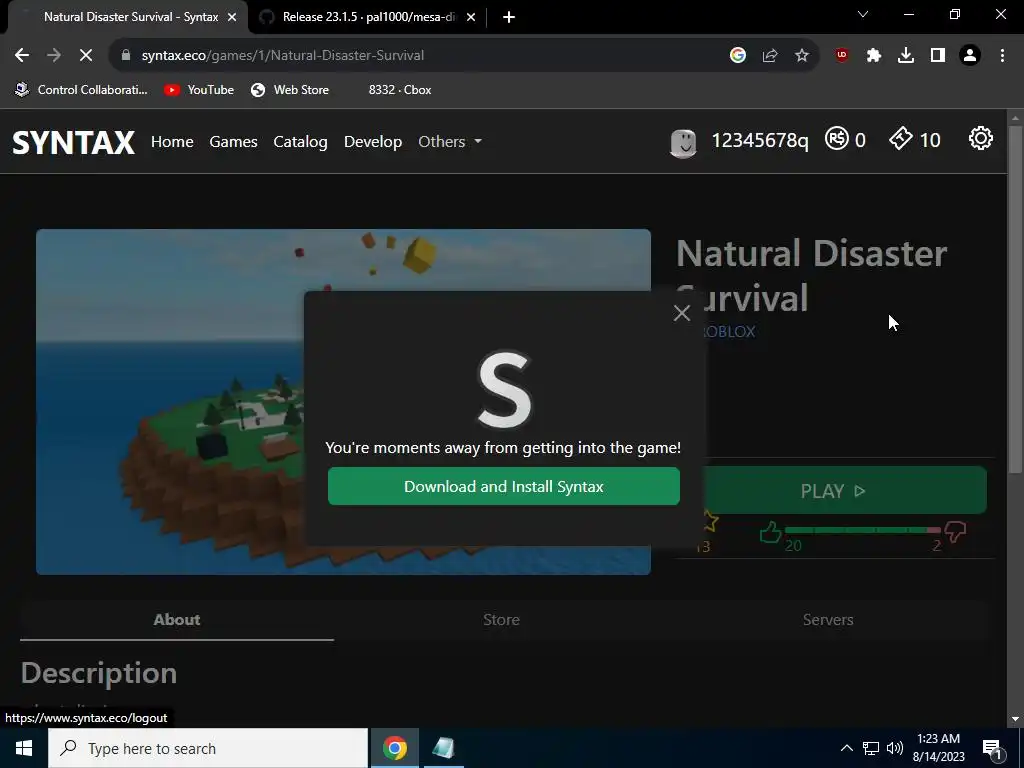The image size is (1024, 768).
Task: Open Control Collaboration bookmark
Action: pos(82,90)
